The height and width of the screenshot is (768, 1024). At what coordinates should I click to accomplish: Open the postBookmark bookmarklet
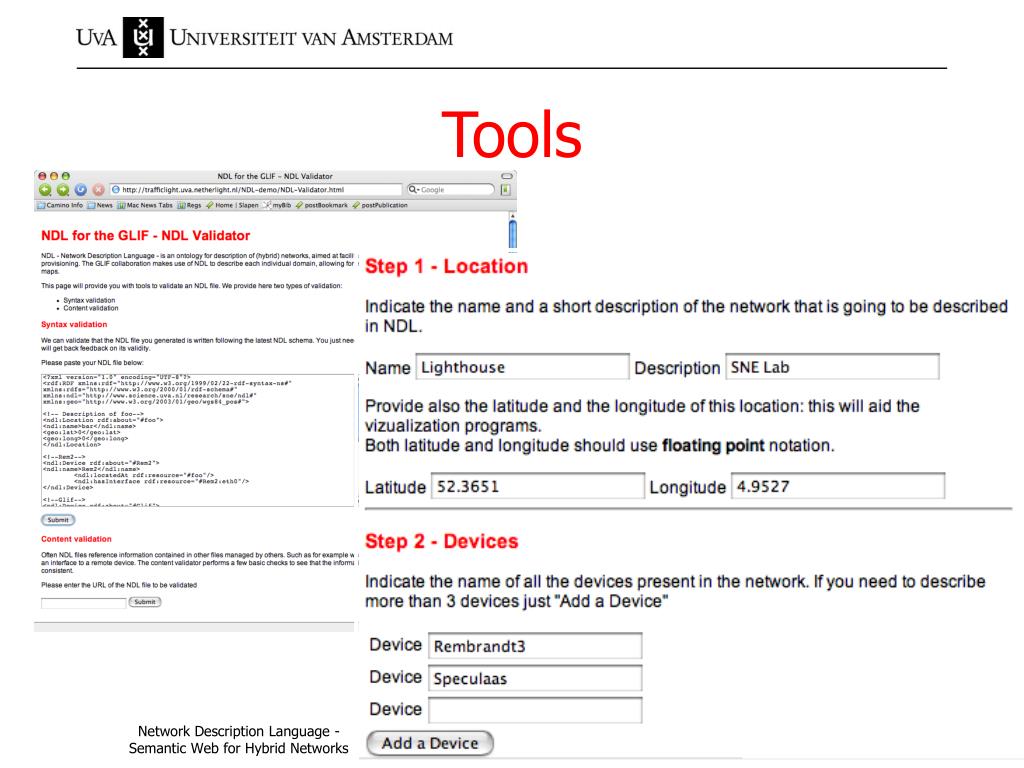coord(322,205)
